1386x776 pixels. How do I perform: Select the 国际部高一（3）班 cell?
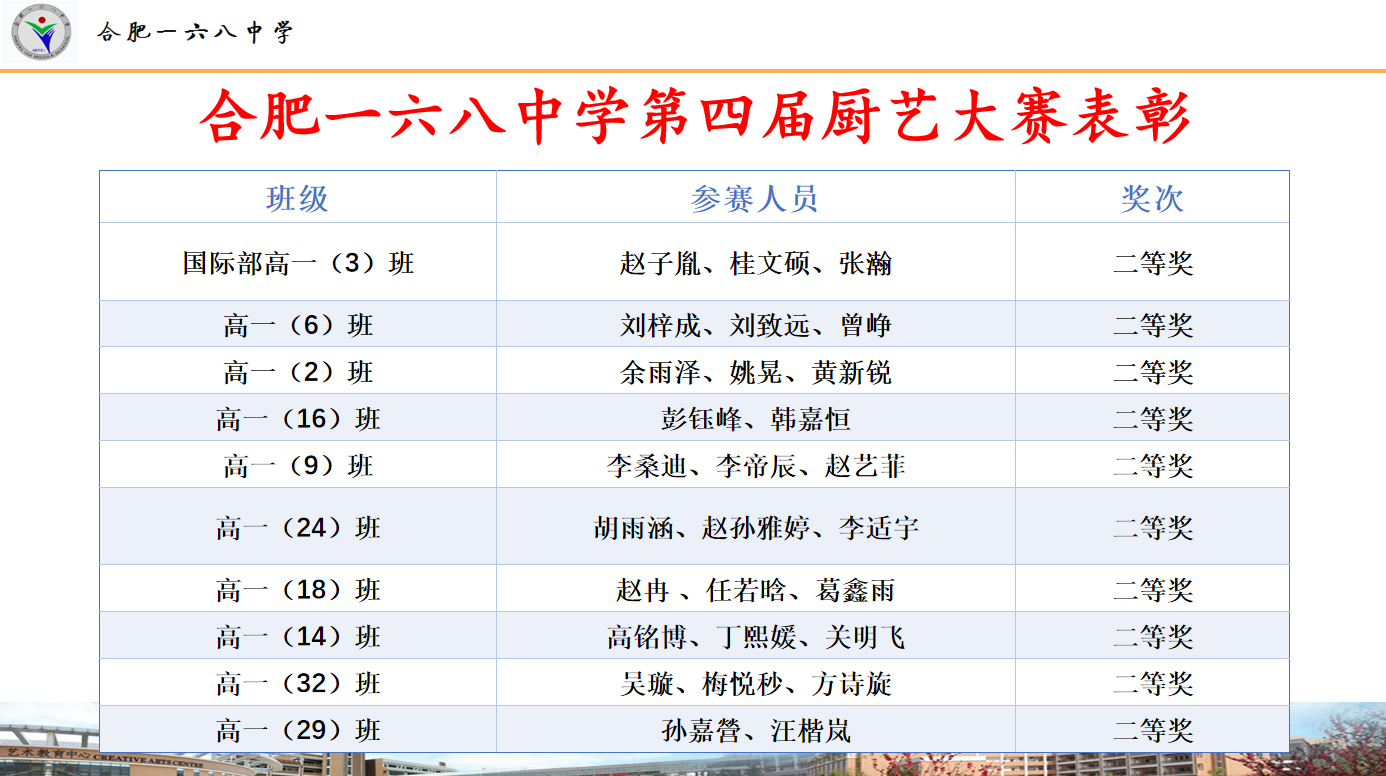[x=297, y=263]
